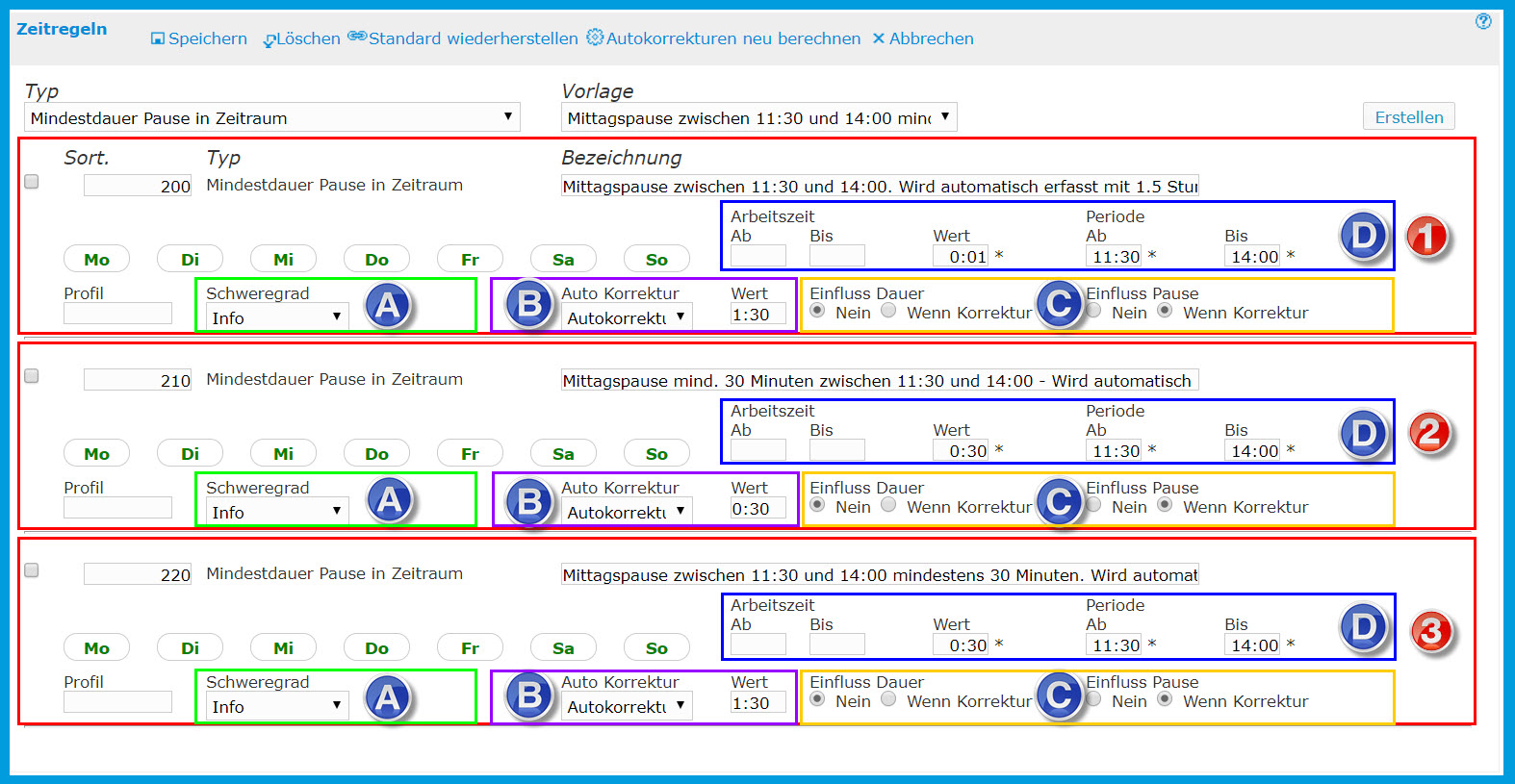Click the Sort. field with value 220
Image resolution: width=1515 pixels, height=784 pixels.
138,574
